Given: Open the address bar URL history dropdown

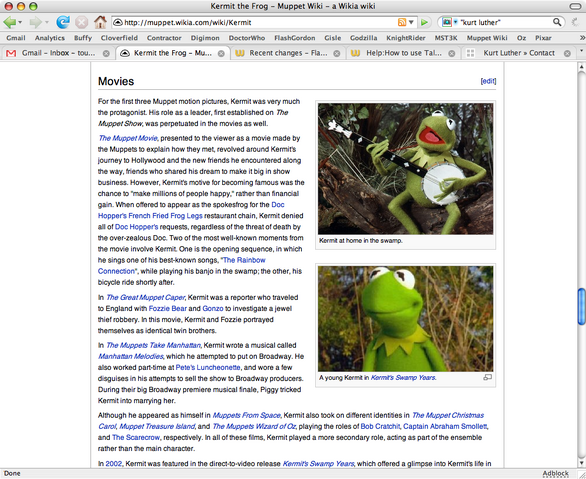Looking at the screenshot, I should (411, 22).
